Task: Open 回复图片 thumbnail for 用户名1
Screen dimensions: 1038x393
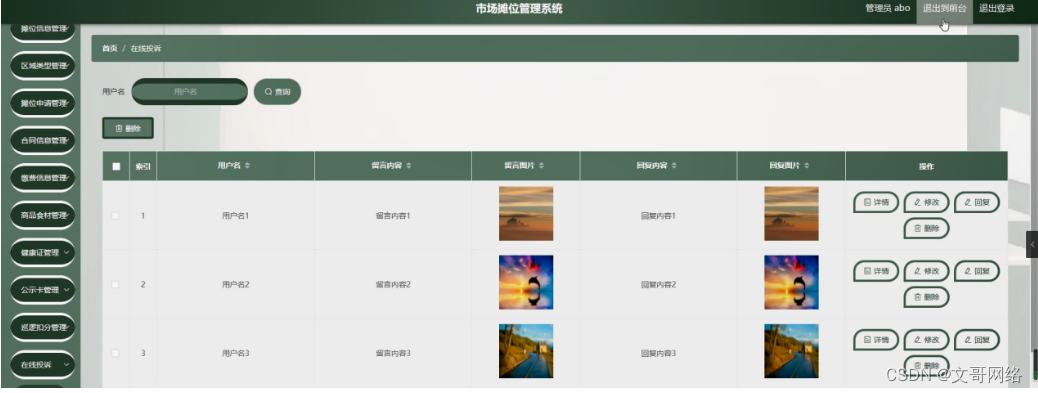Action: (791, 214)
